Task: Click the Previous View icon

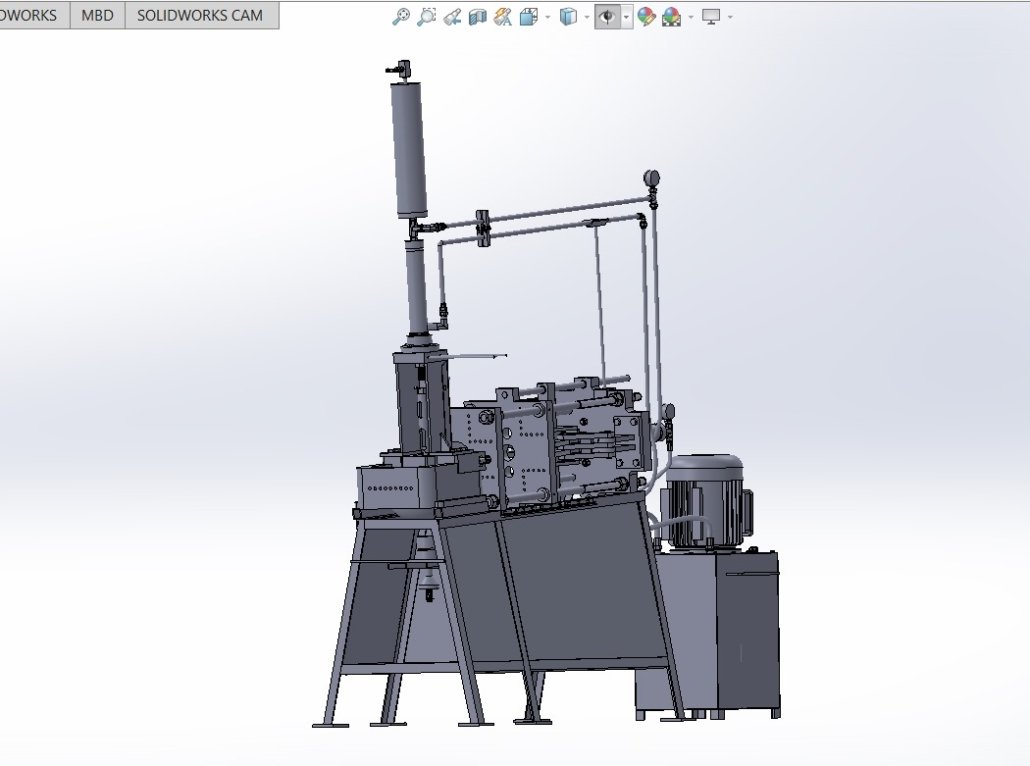Action: [452, 17]
